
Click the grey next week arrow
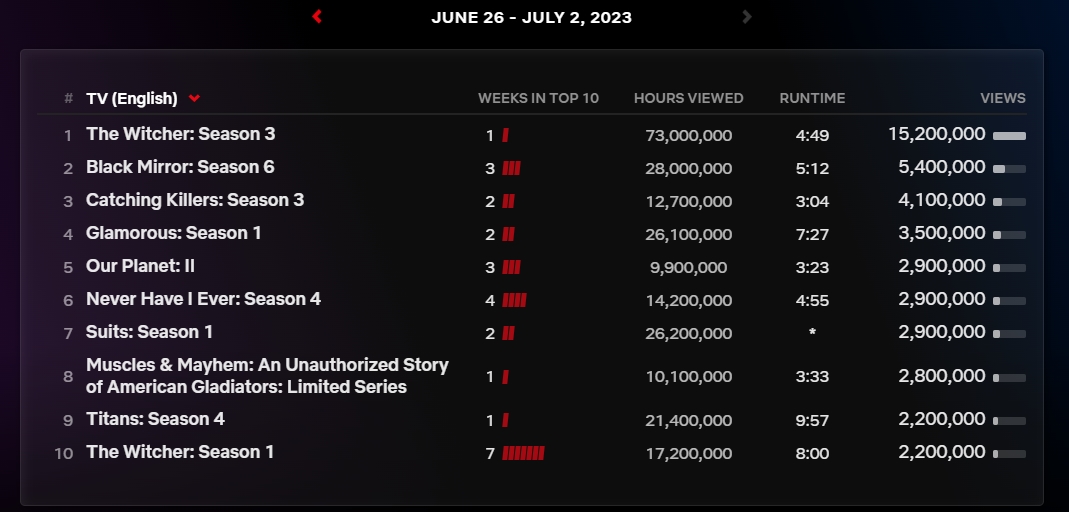(x=747, y=16)
